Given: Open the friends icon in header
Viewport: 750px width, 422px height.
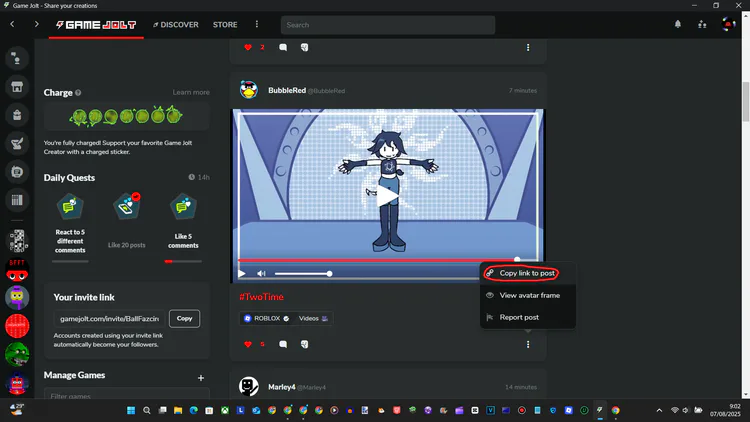Looking at the screenshot, I should 702,24.
